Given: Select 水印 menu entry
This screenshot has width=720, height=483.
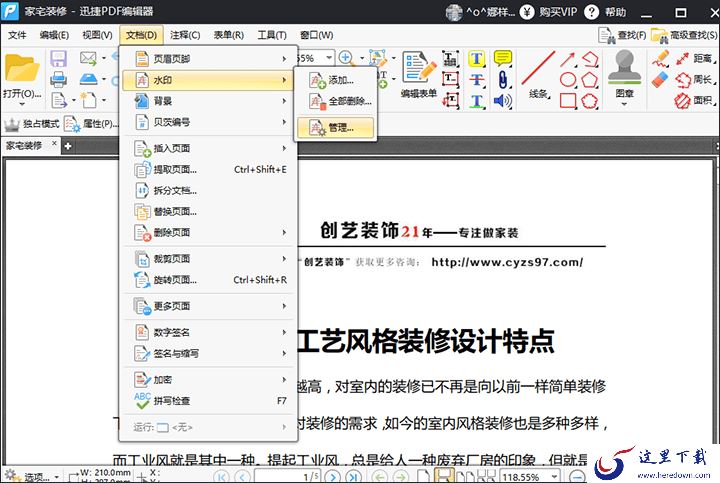Looking at the screenshot, I should [208, 80].
